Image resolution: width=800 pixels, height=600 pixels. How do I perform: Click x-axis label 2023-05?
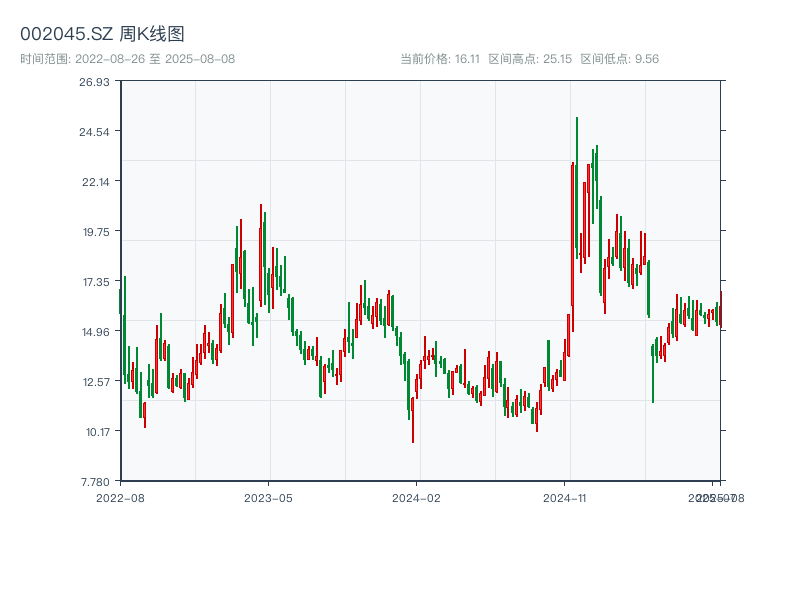(268, 498)
